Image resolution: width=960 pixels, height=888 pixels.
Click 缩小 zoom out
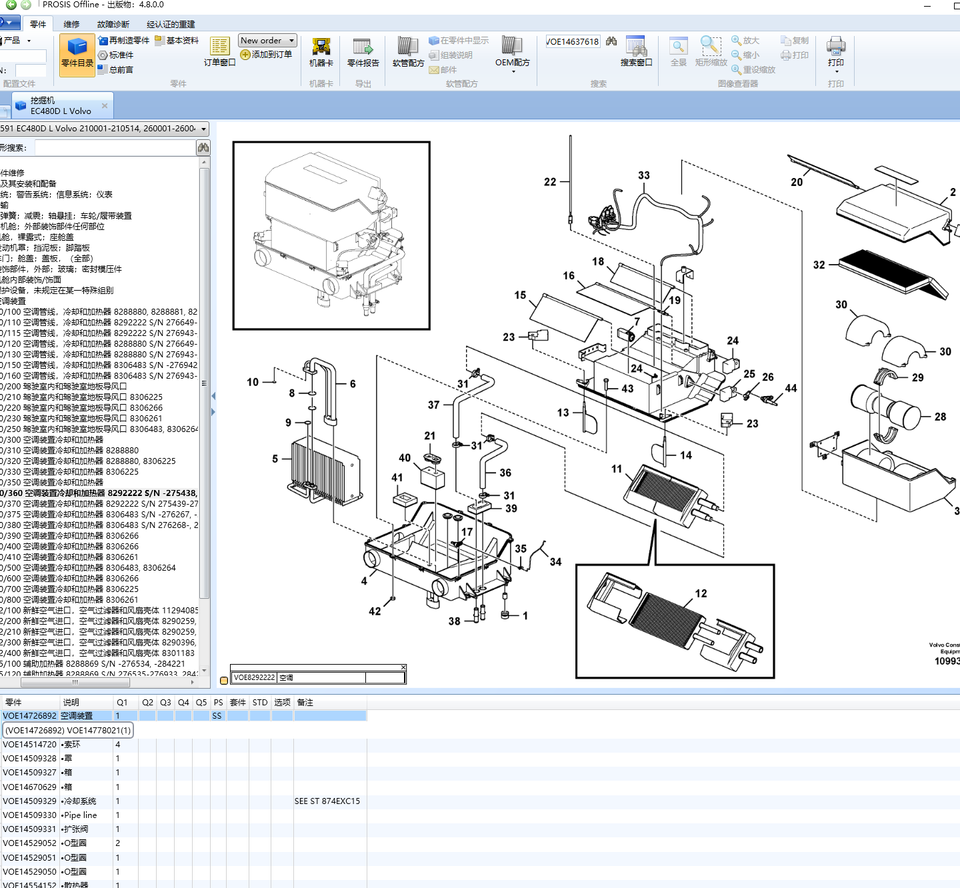[x=745, y=55]
